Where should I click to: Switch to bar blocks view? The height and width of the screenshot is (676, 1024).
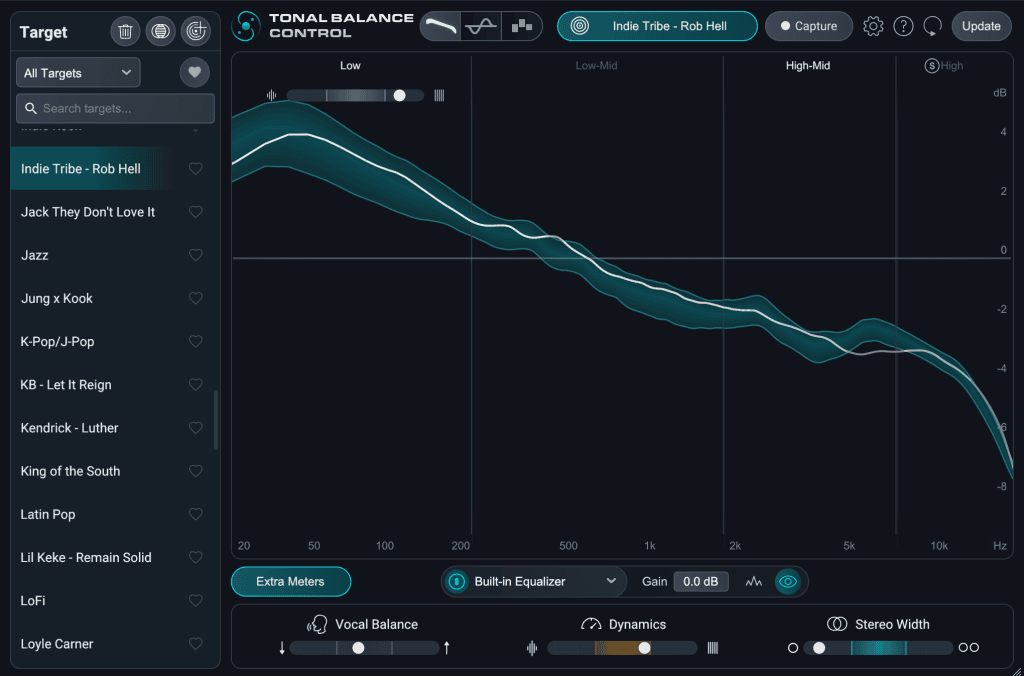pyautogui.click(x=522, y=26)
